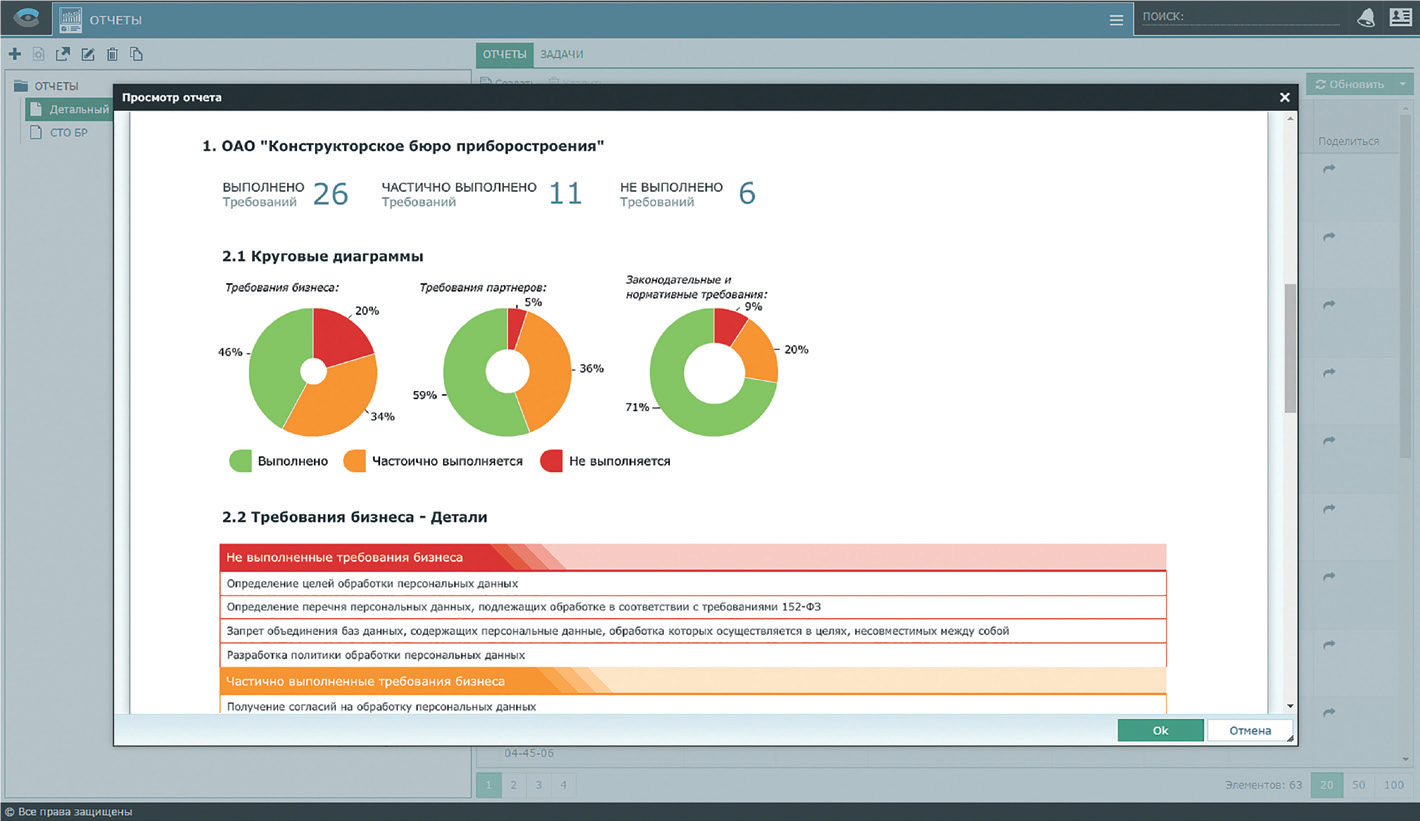Image resolution: width=1420 pixels, height=821 pixels.
Task: Click the Просмотр отчета dialog title
Action: pyautogui.click(x=172, y=97)
